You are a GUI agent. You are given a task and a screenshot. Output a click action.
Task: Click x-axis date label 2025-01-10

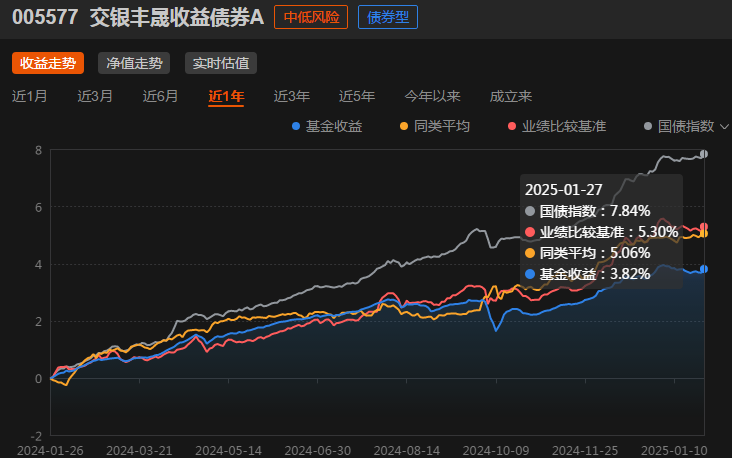point(674,451)
